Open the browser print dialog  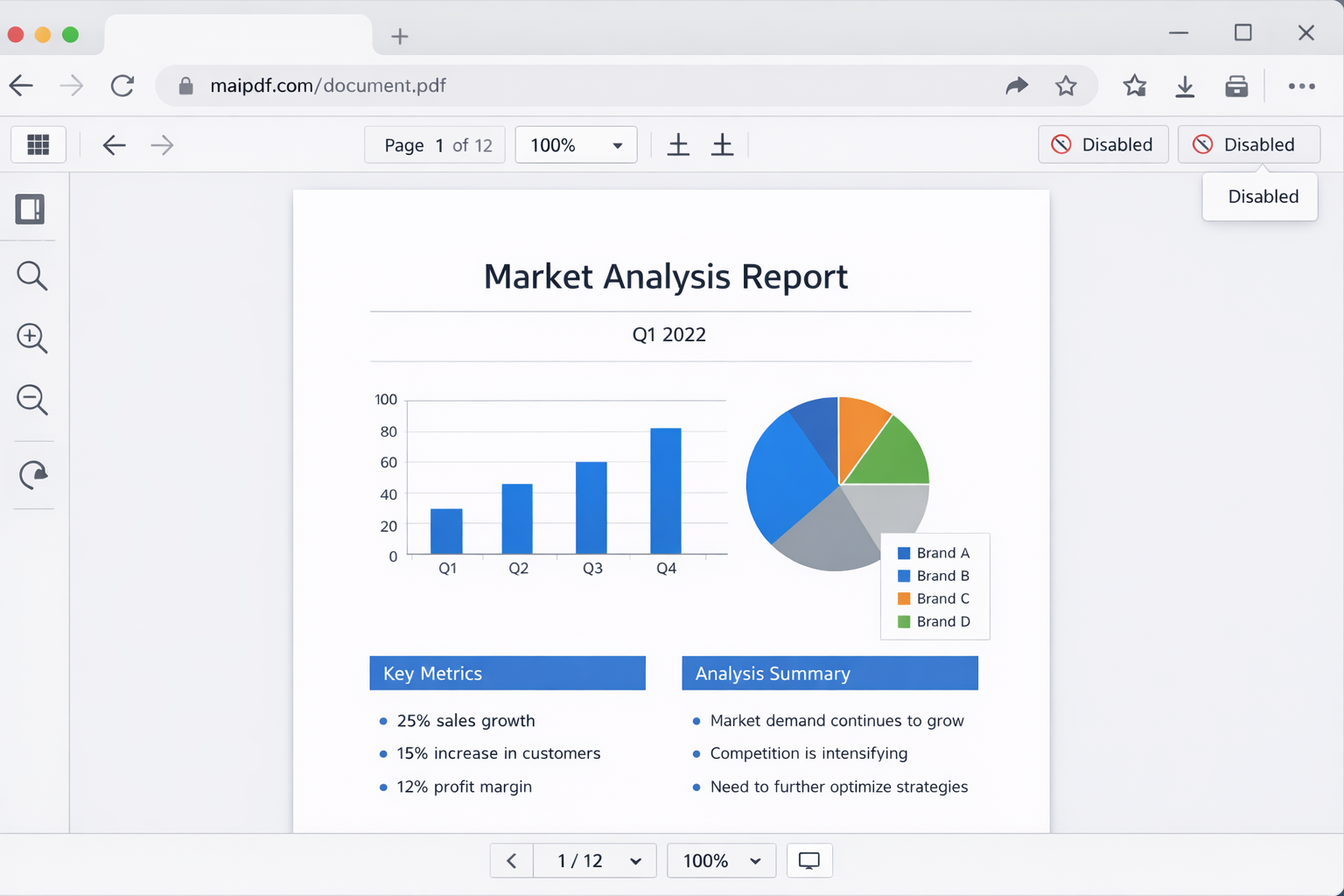(1236, 86)
